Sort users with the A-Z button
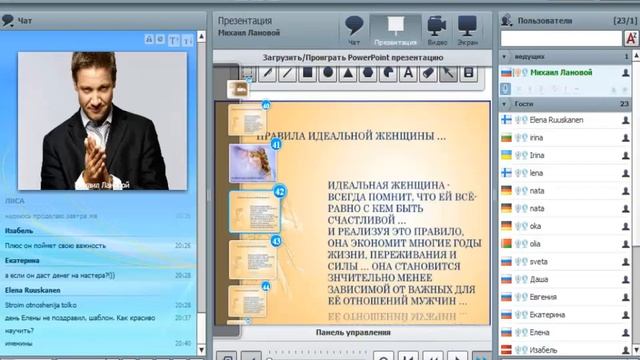The height and width of the screenshot is (360, 640). click(631, 38)
